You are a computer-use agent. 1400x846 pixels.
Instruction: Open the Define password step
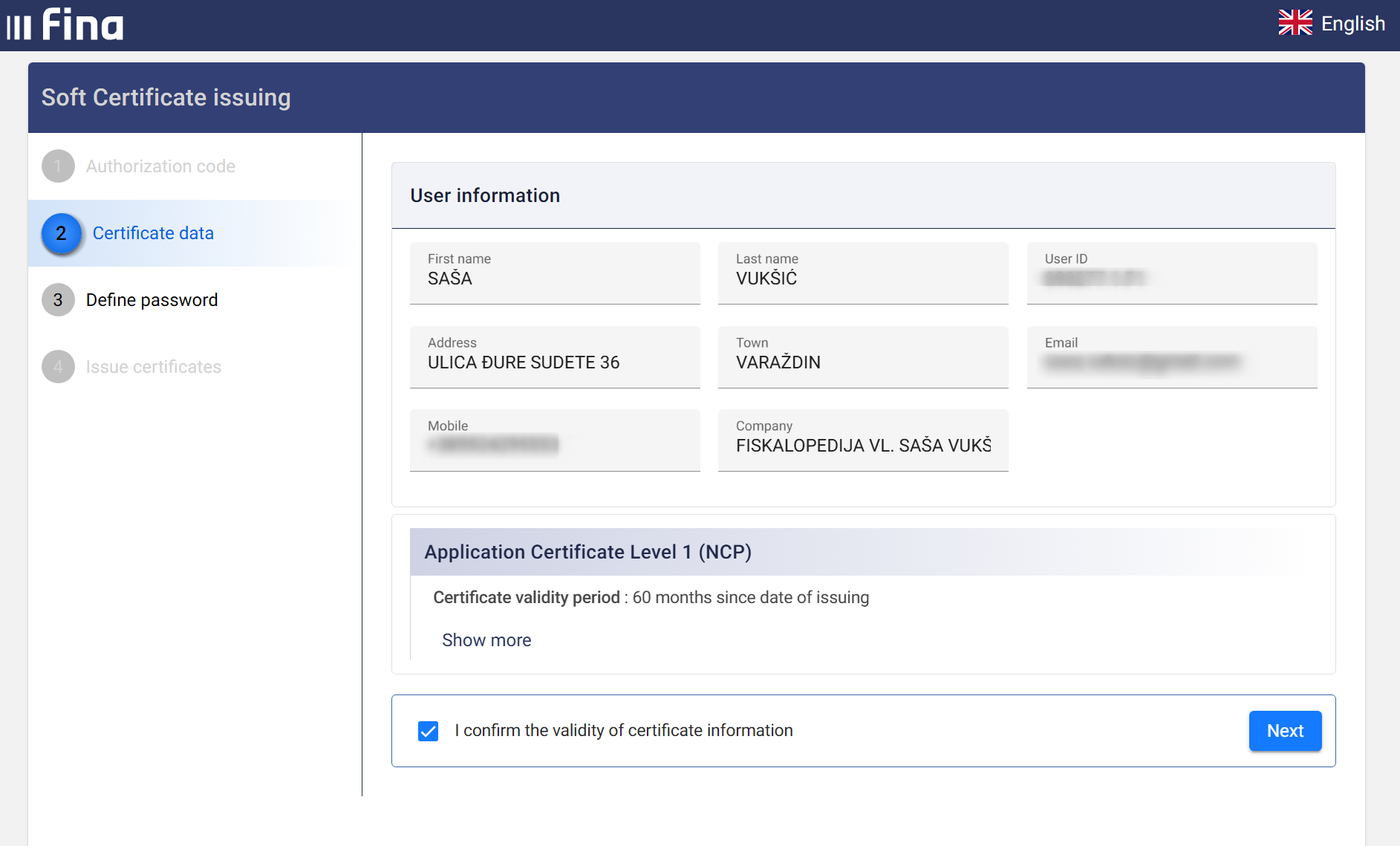(x=152, y=300)
